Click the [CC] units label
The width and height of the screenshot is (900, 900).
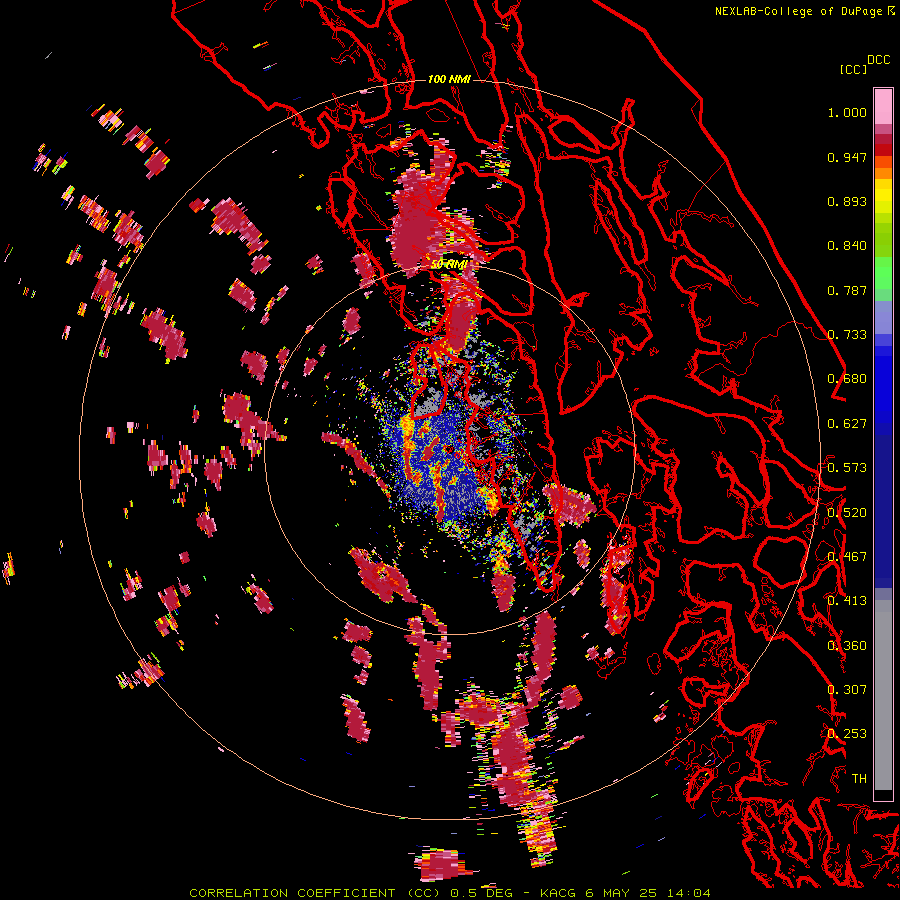click(853, 69)
